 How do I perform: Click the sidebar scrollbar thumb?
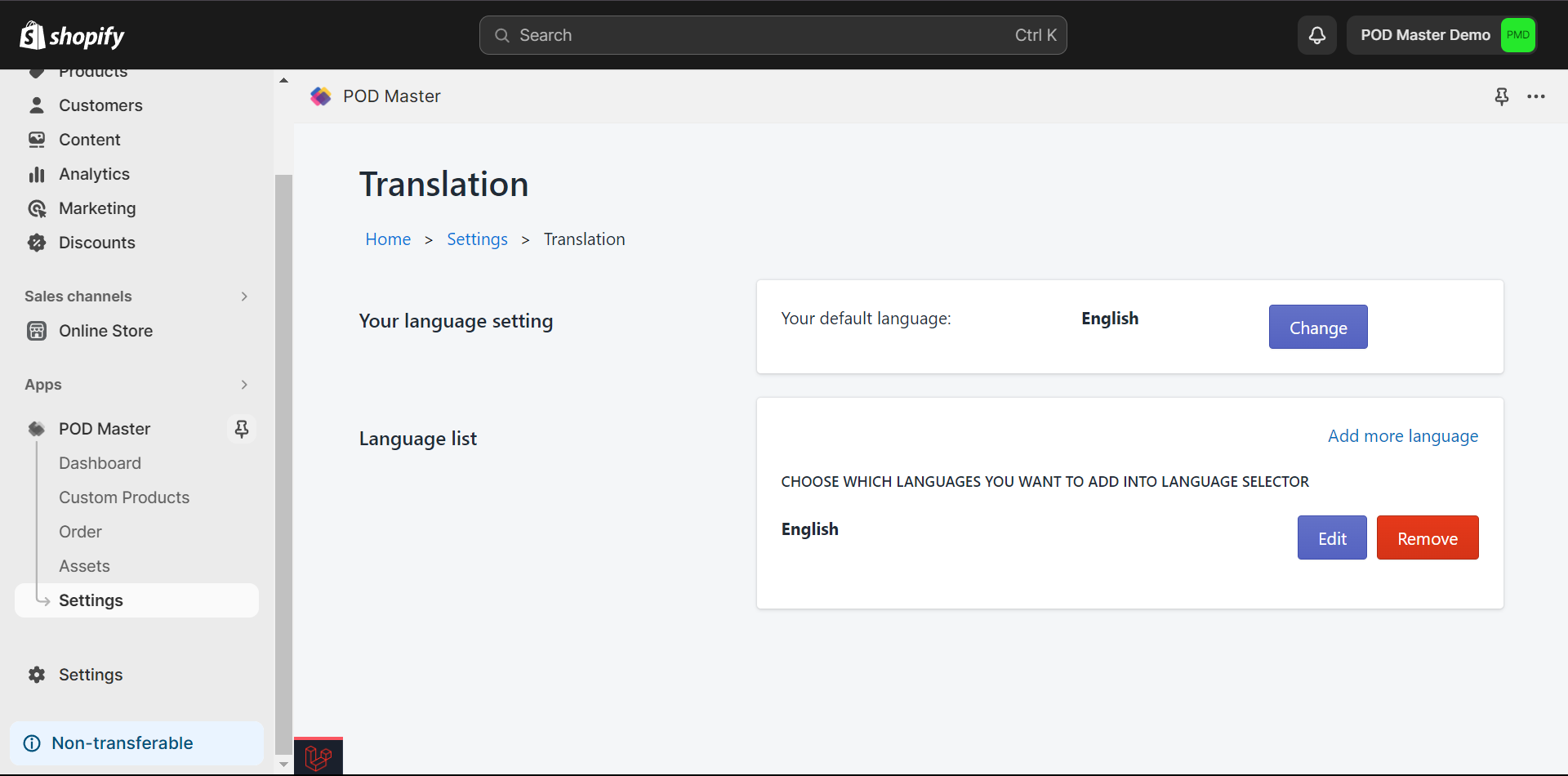(283, 464)
